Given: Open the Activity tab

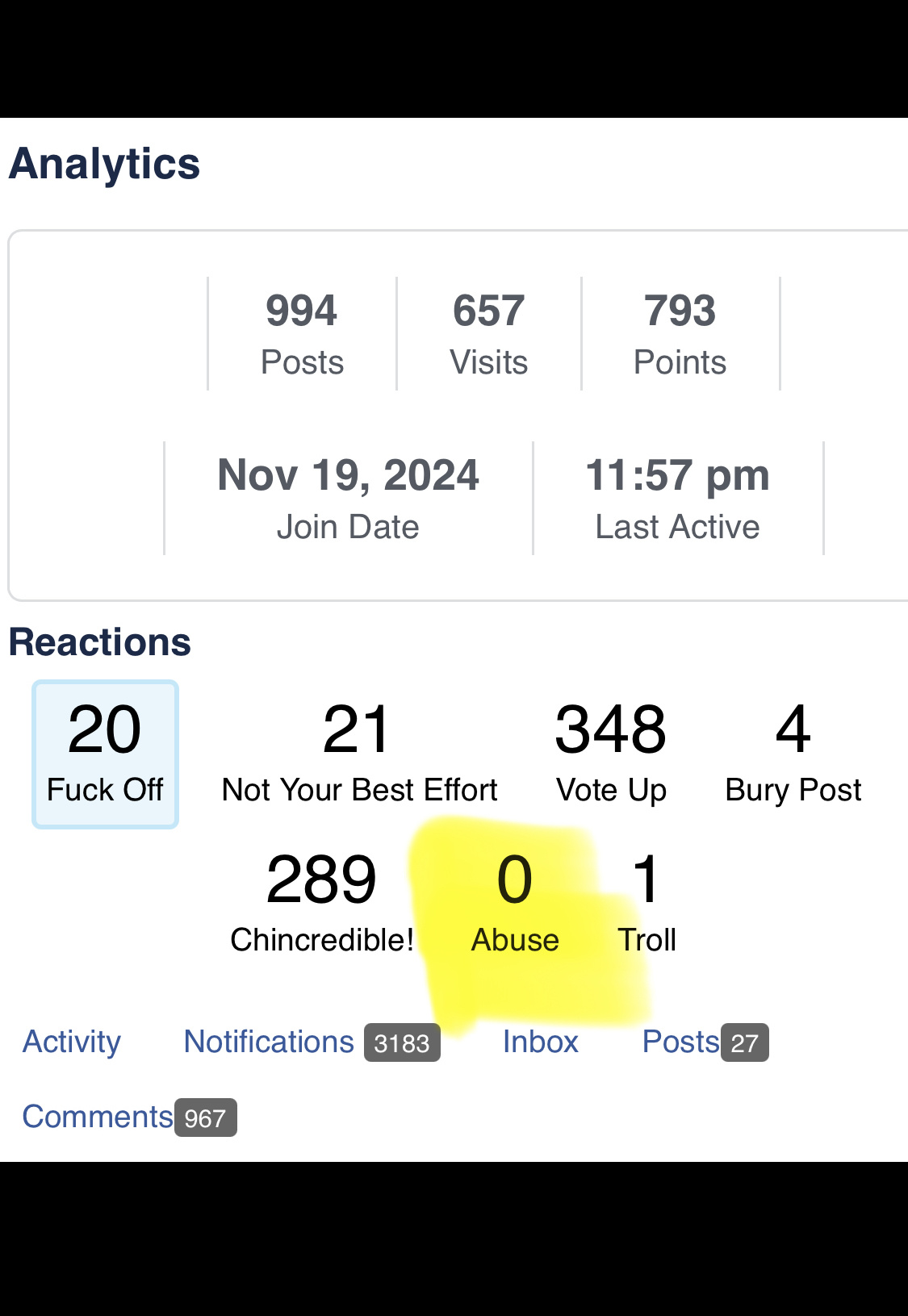Looking at the screenshot, I should click(71, 1042).
